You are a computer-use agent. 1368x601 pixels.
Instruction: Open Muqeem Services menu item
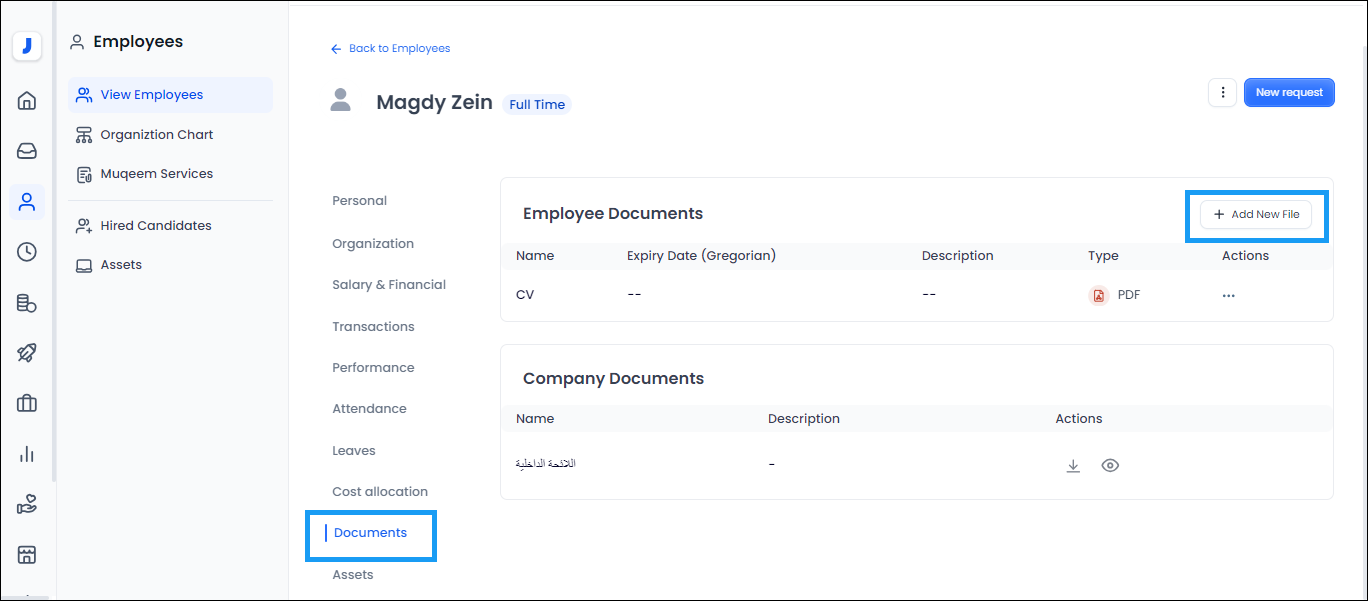[x=156, y=174]
